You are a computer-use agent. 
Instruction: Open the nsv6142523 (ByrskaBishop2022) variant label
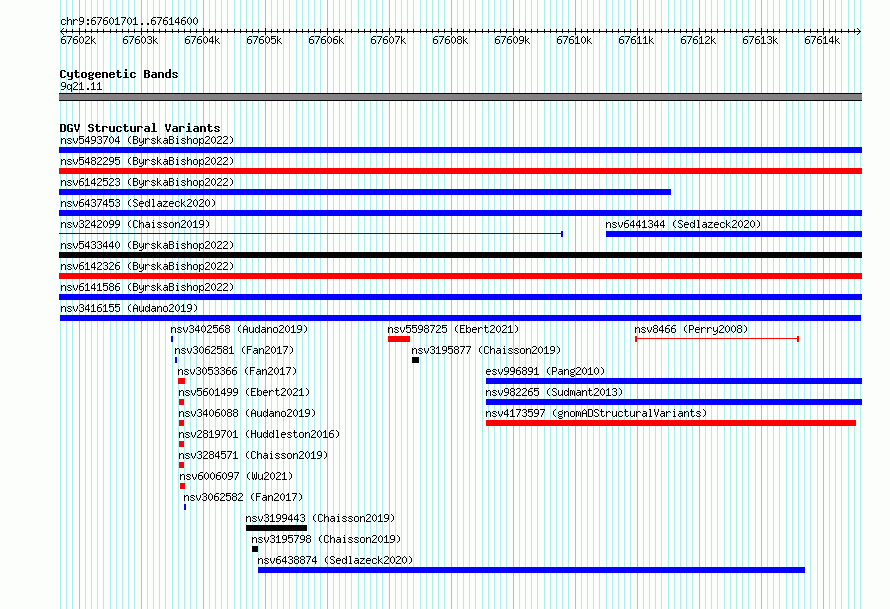pos(147,182)
